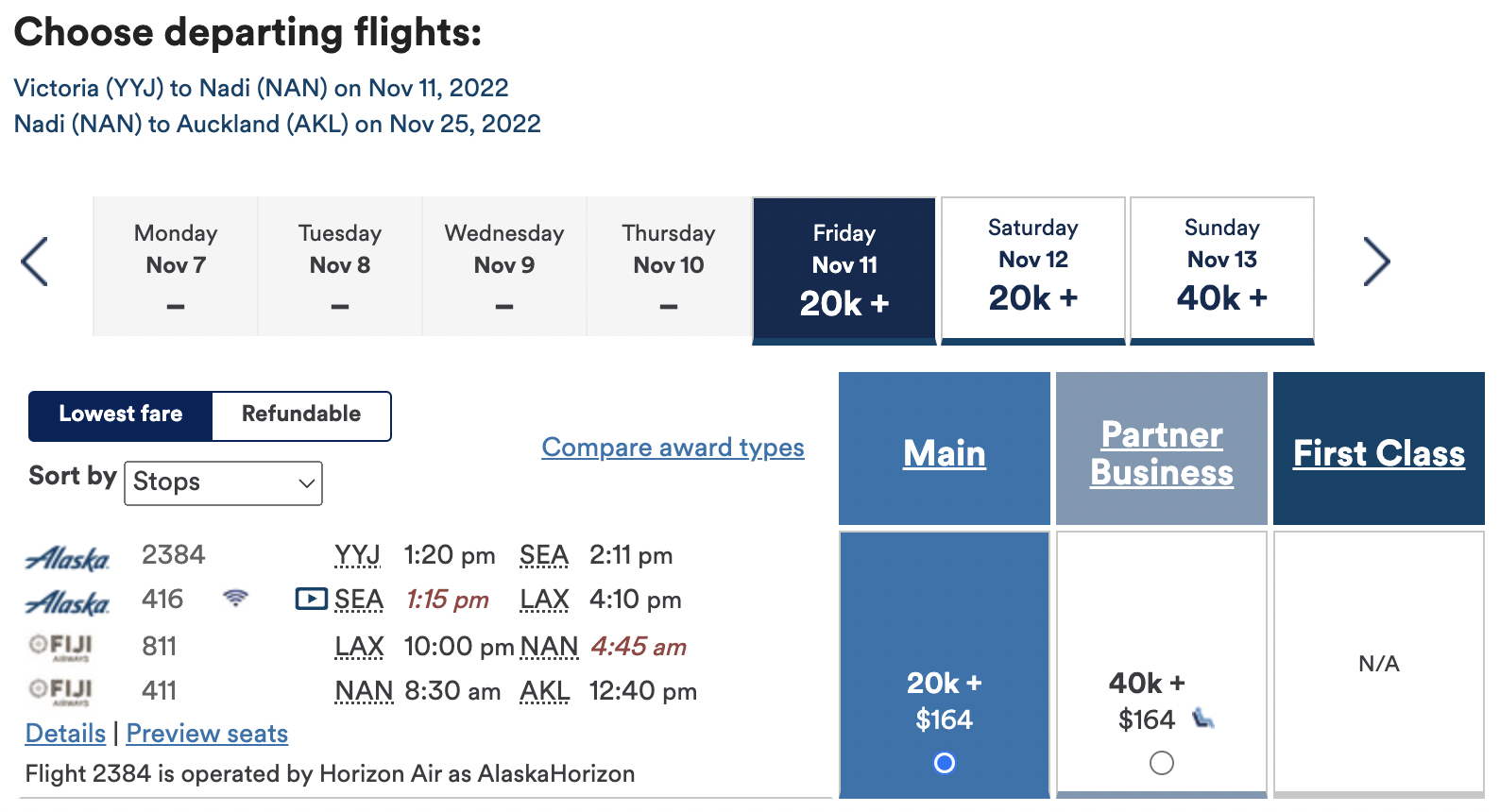This screenshot has height=812, width=1500.
Task: Click the next dates right arrow
Action: 1376,262
